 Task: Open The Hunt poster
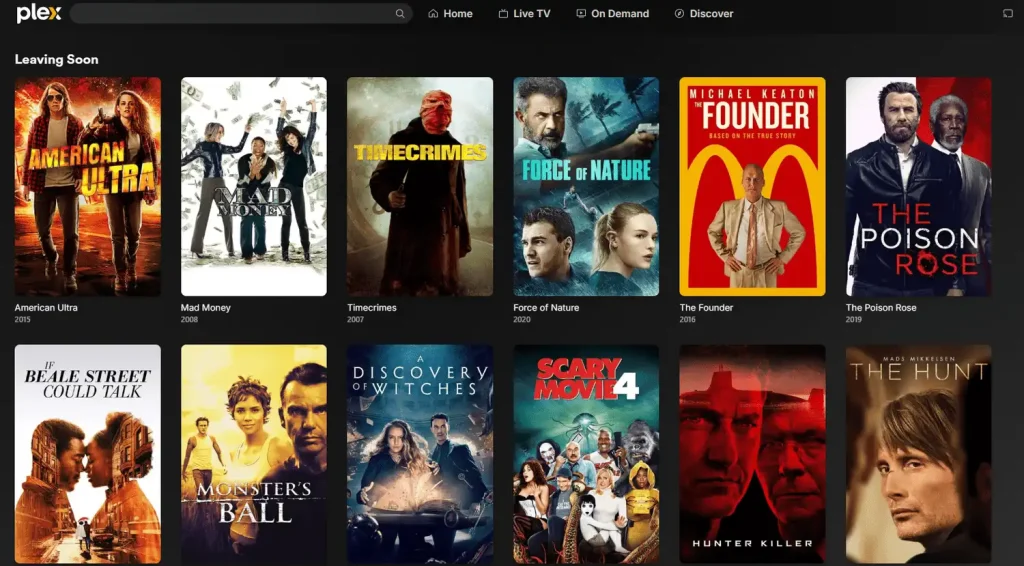[919, 454]
